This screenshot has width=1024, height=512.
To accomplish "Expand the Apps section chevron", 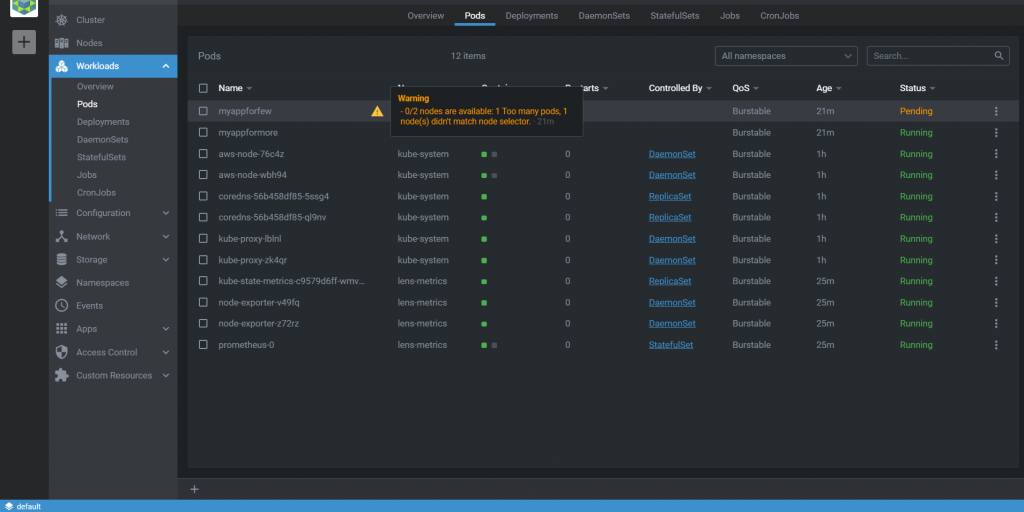I will click(x=166, y=329).
